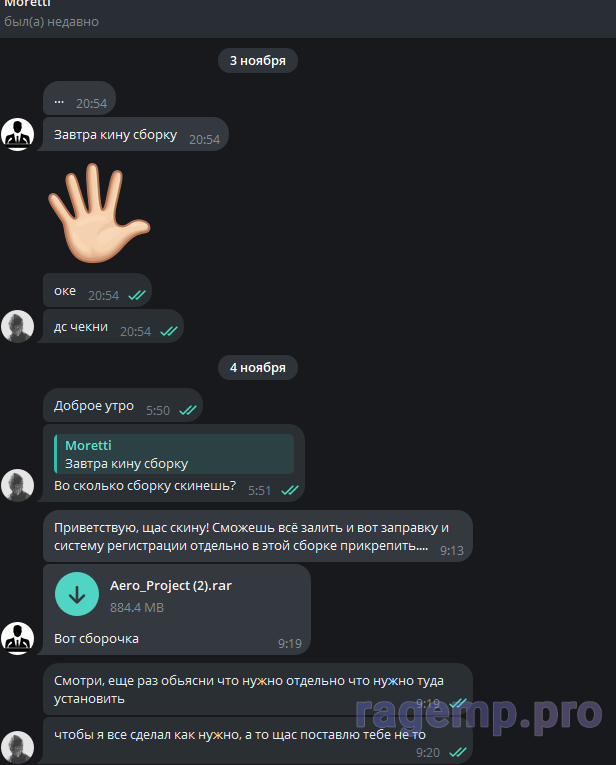Click the avatar next to the 9:20 message
616x765 pixels.
(x=18, y=747)
